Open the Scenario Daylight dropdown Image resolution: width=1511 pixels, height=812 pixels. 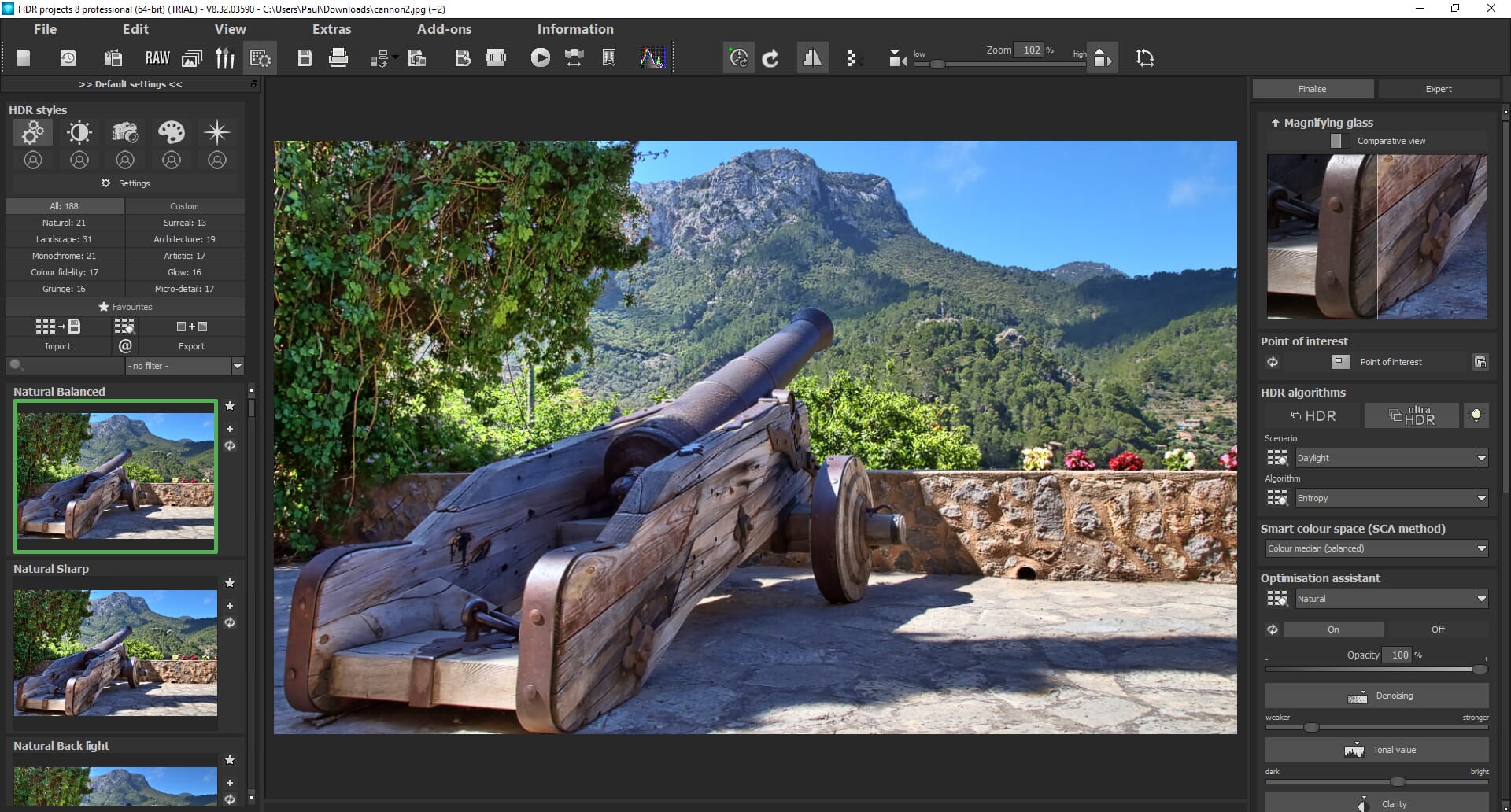tap(1391, 458)
